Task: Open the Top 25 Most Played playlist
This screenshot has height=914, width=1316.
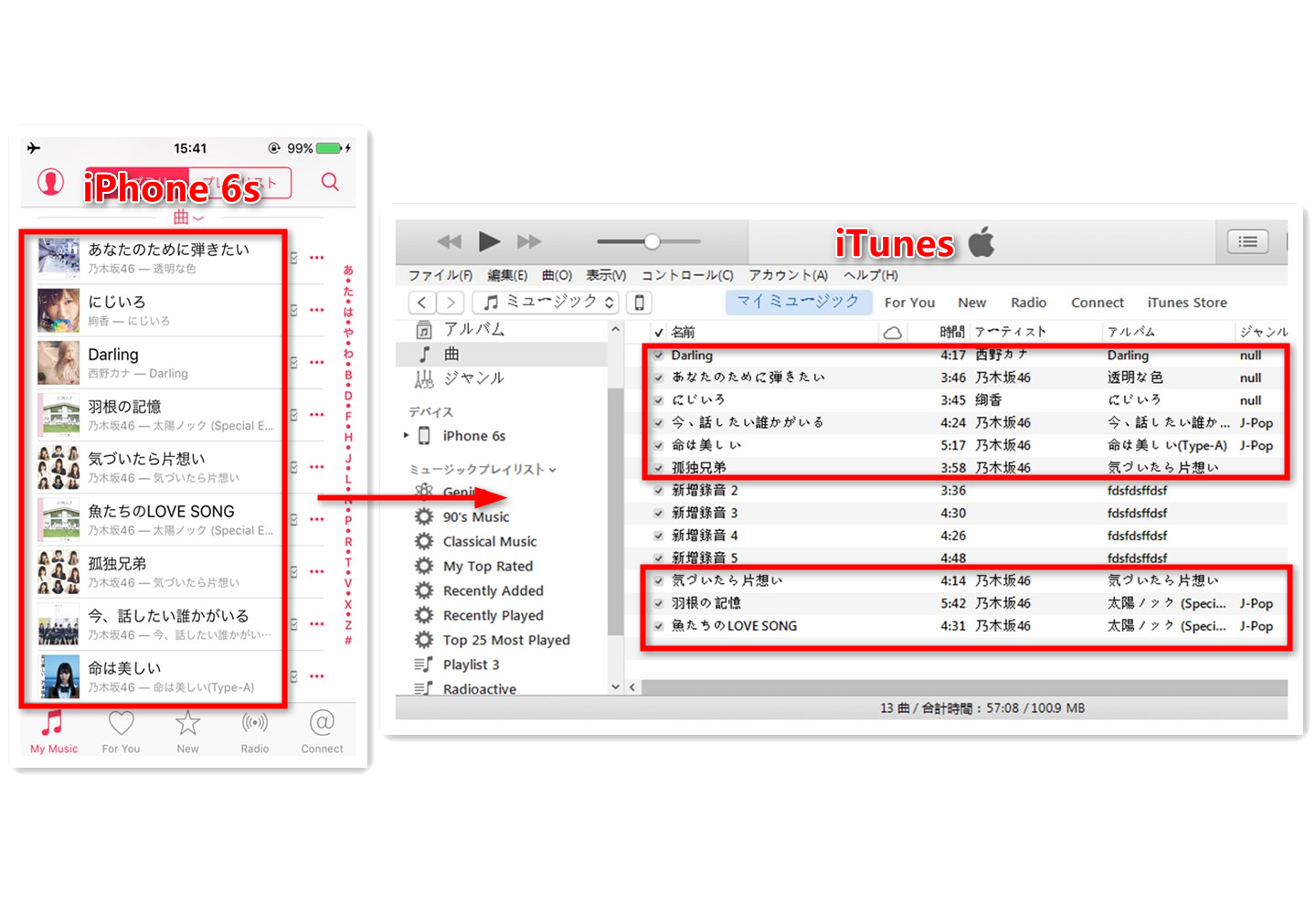Action: tap(506, 640)
